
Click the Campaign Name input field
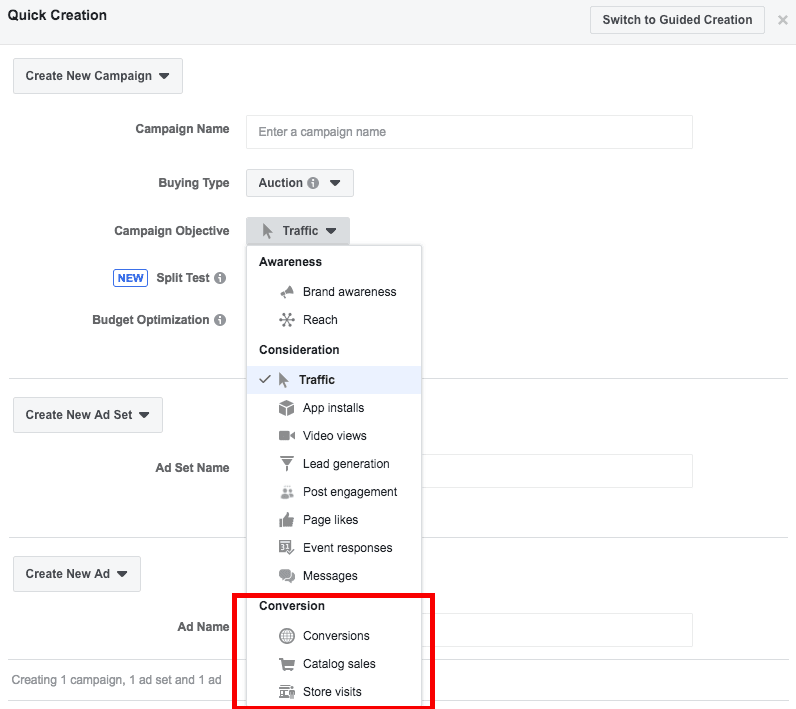(x=469, y=132)
